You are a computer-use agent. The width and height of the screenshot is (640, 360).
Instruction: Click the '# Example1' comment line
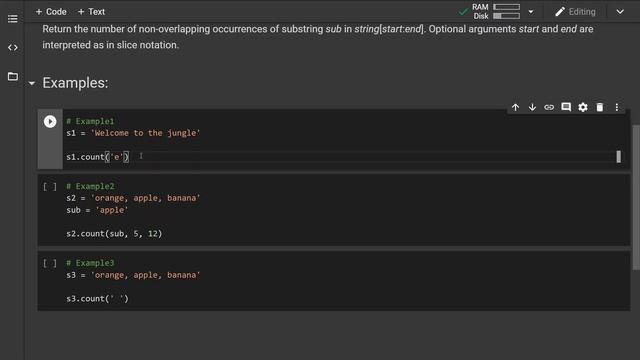coord(90,121)
